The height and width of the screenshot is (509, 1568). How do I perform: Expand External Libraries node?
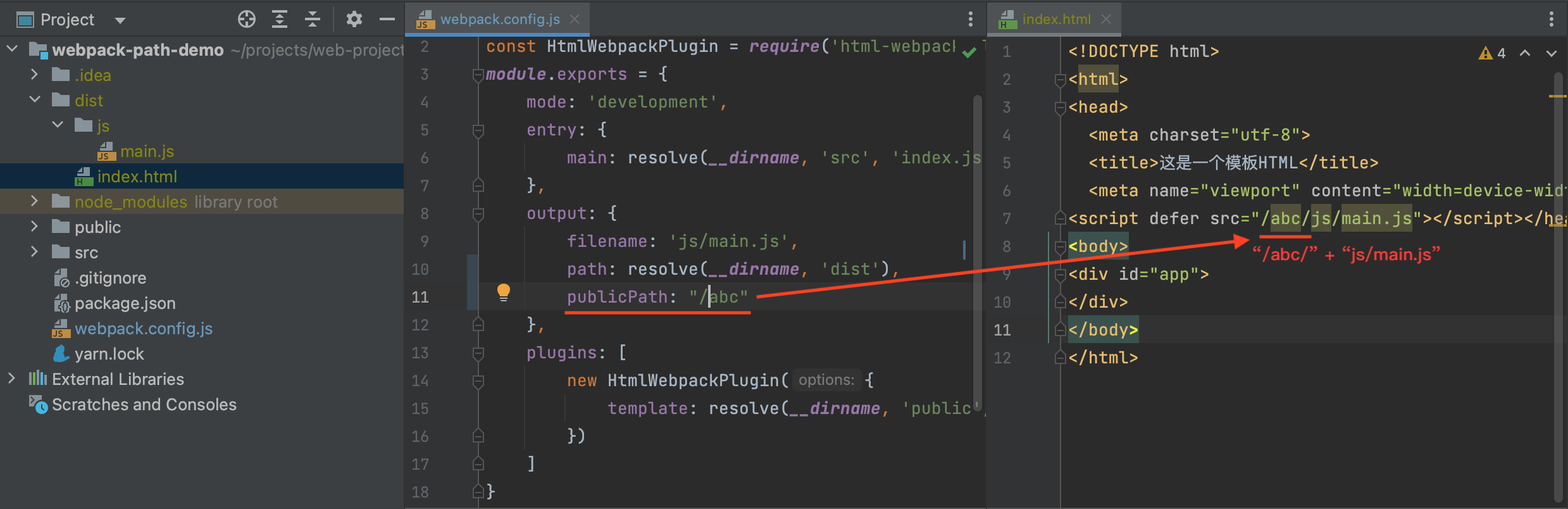point(11,379)
